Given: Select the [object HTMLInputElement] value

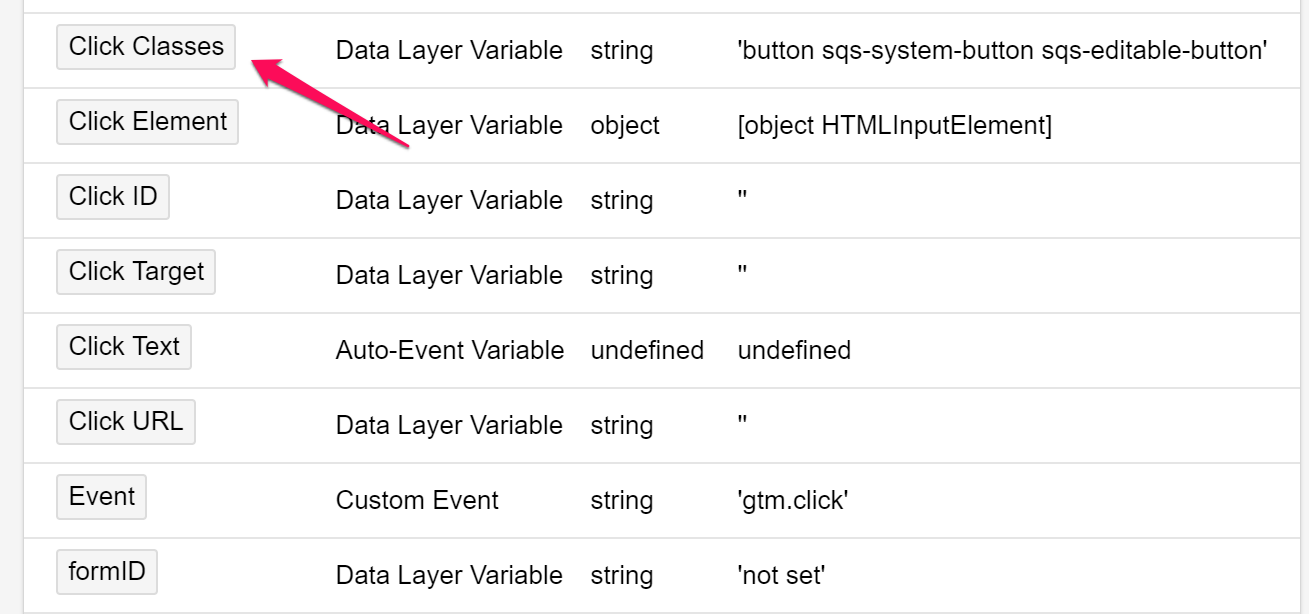Looking at the screenshot, I should coord(894,125).
